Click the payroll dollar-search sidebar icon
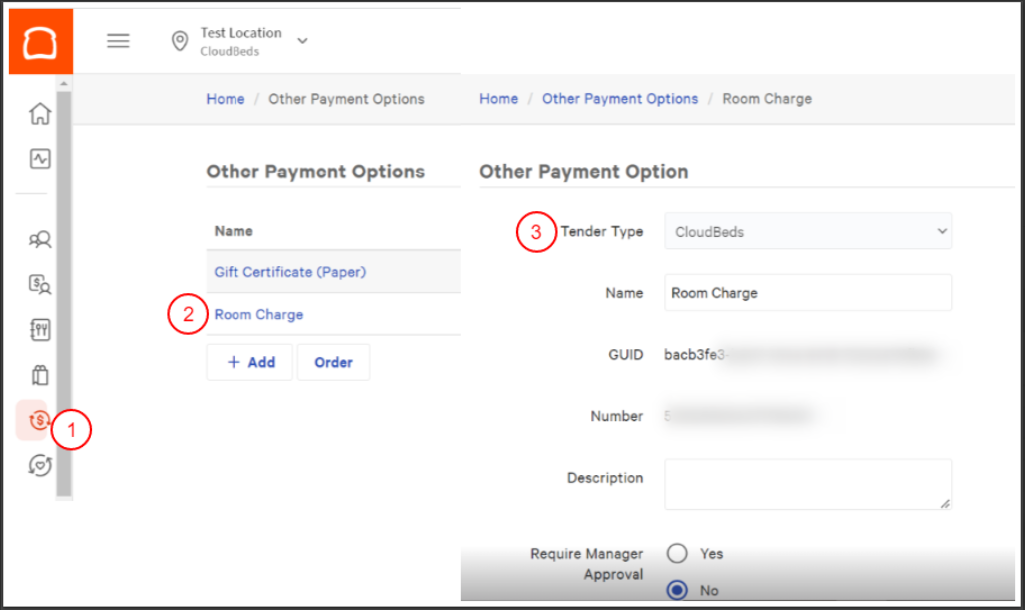Screen dimensions: 1025x610 [40, 285]
